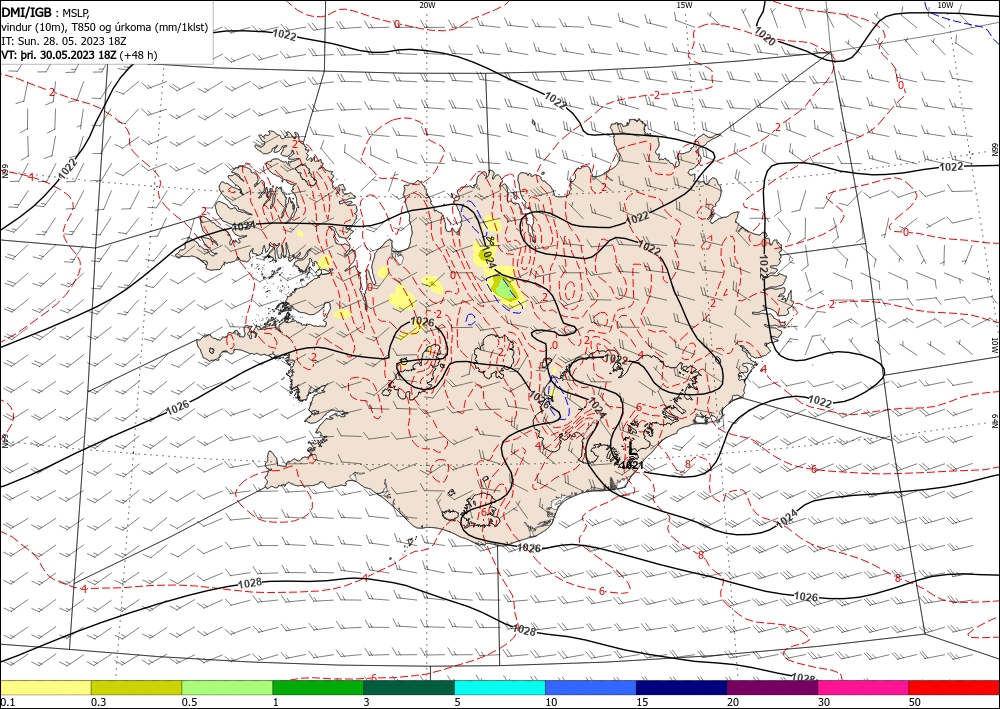Click the L 1021 low pressure marker
The height and width of the screenshot is (709, 1000).
pos(631,457)
